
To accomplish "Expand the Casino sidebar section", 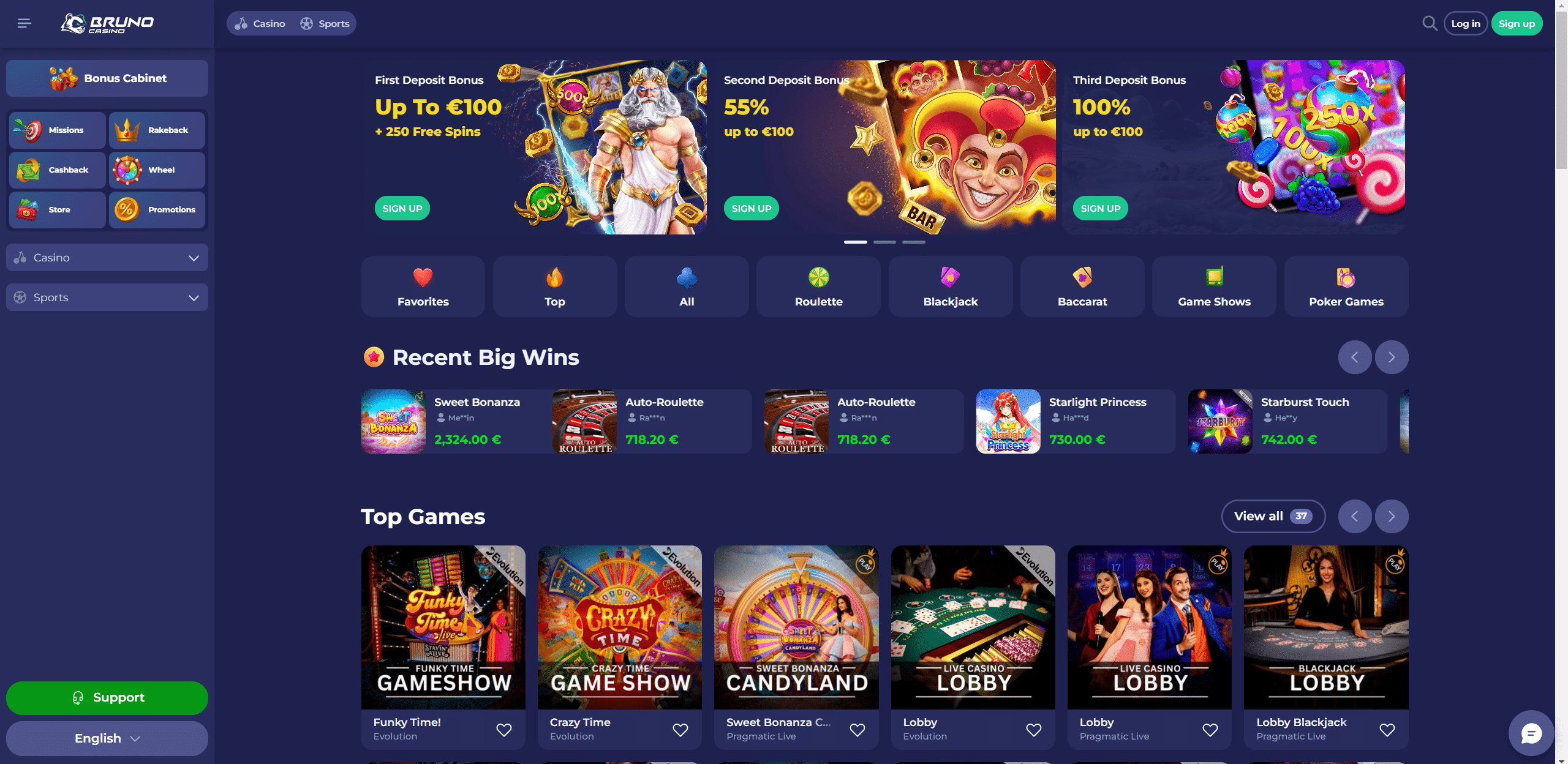I will coord(107,258).
